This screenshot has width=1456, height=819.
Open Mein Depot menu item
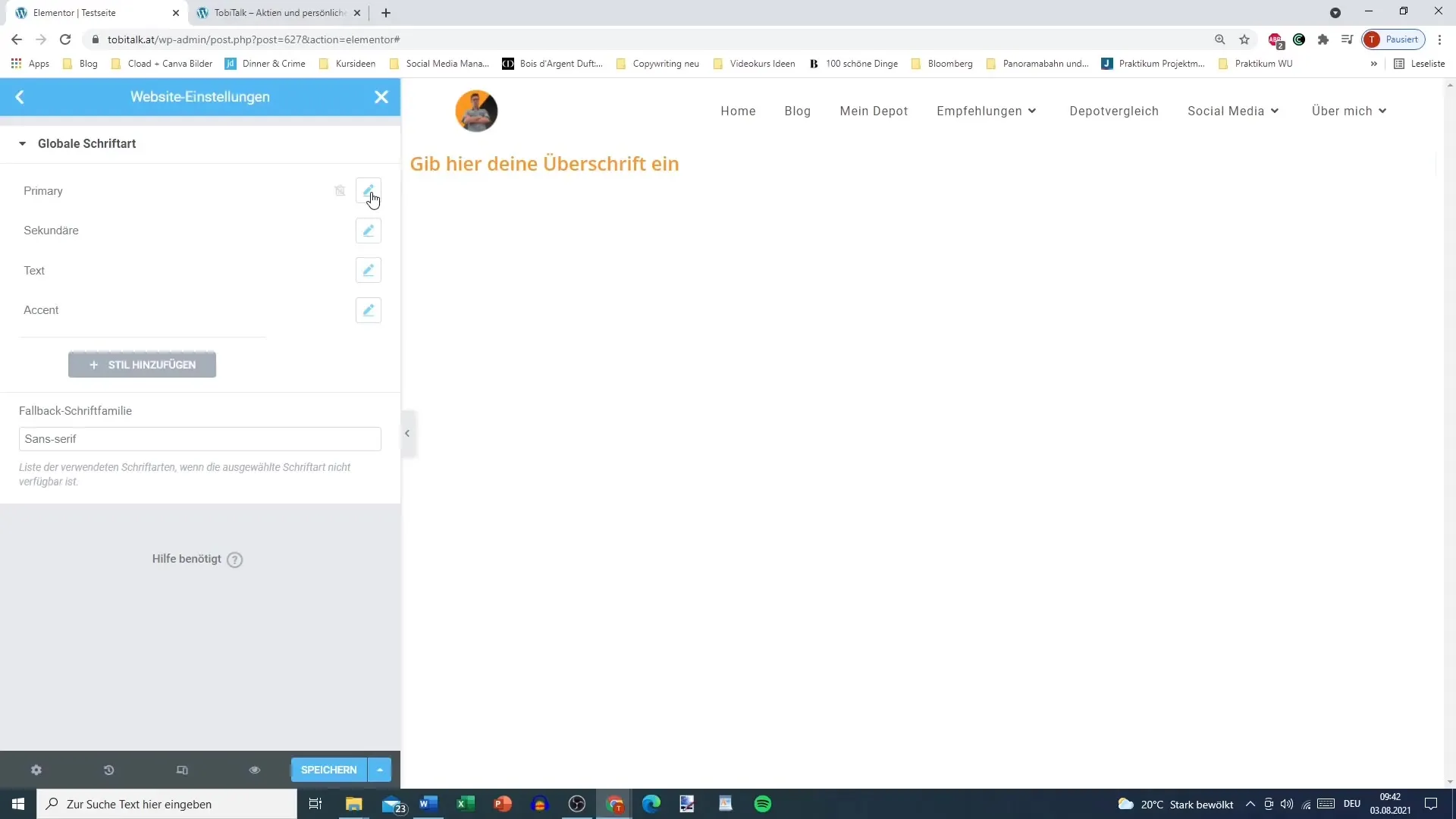click(x=874, y=111)
